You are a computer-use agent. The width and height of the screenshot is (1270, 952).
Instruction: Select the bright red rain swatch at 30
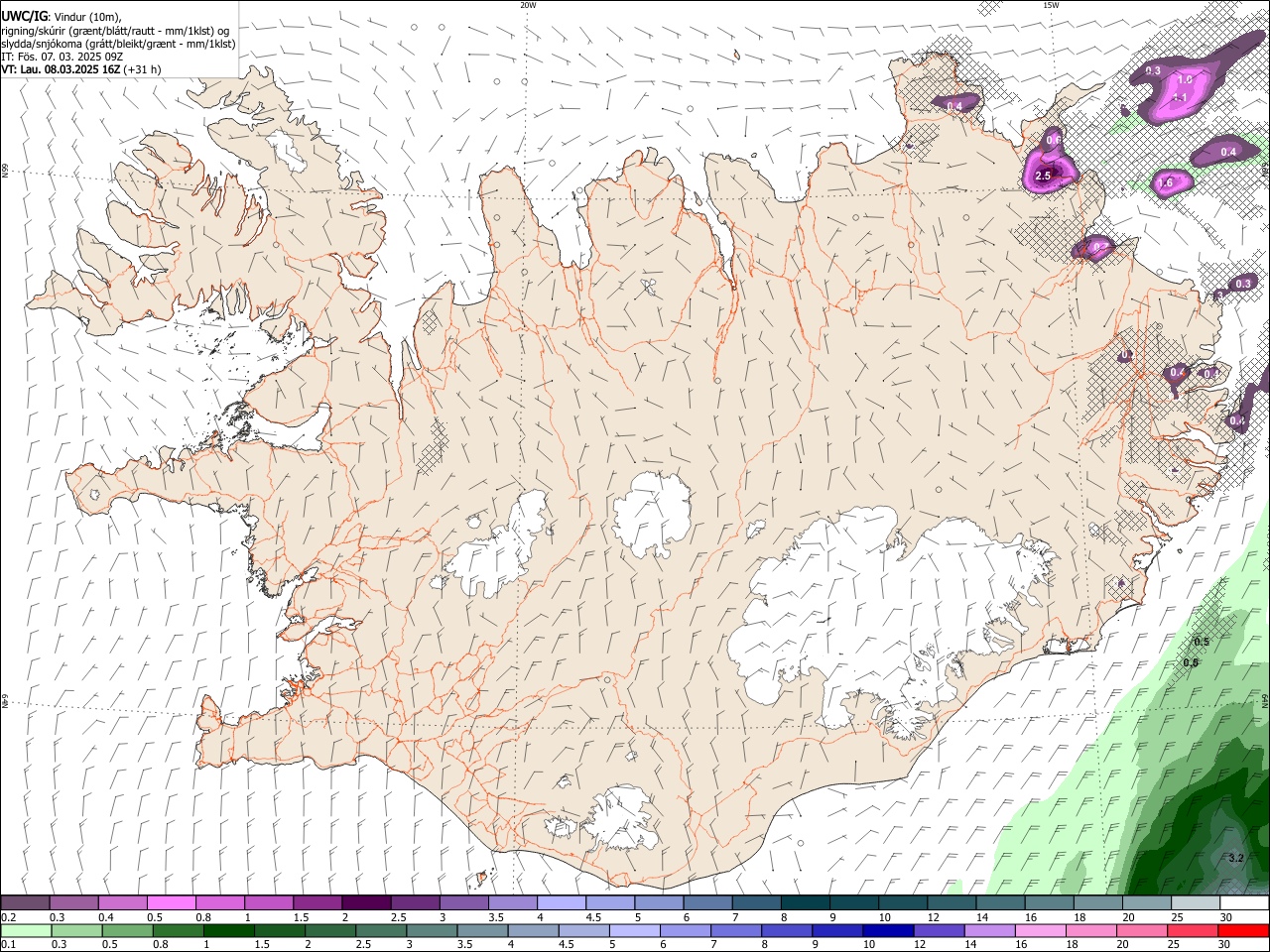coord(1242,930)
